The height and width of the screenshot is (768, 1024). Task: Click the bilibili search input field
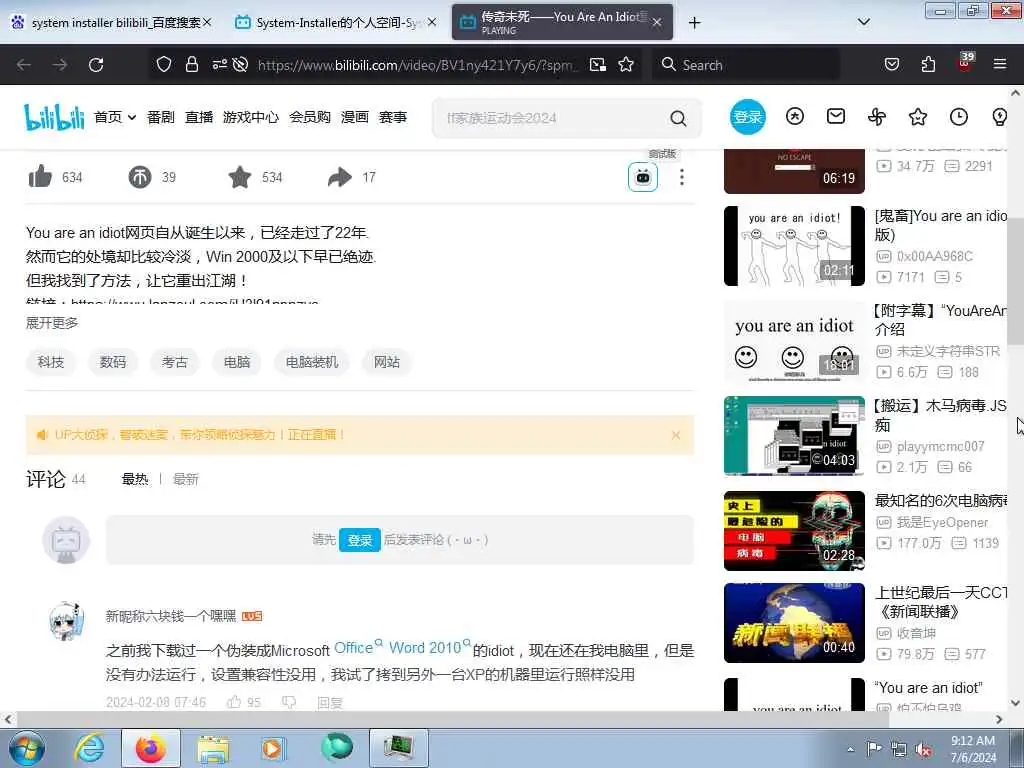tap(552, 118)
